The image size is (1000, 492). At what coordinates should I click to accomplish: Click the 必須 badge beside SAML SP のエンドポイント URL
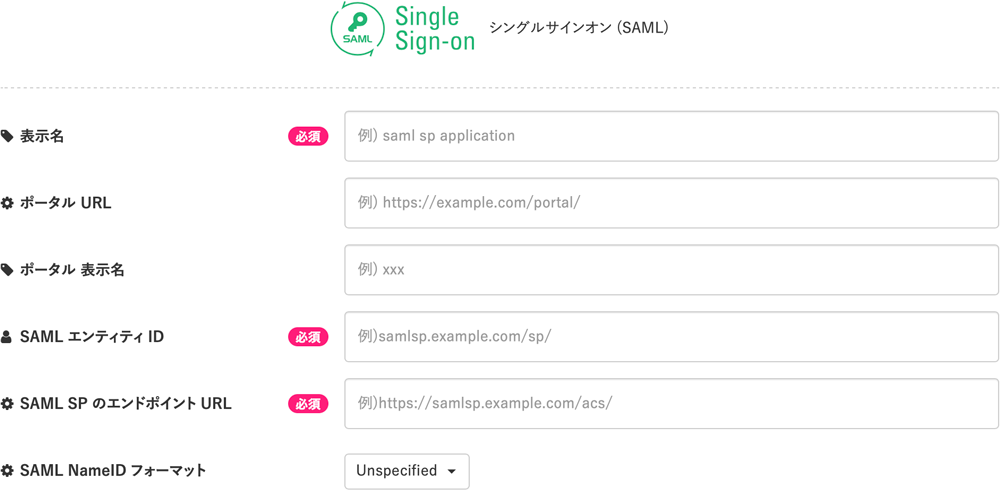tap(308, 404)
